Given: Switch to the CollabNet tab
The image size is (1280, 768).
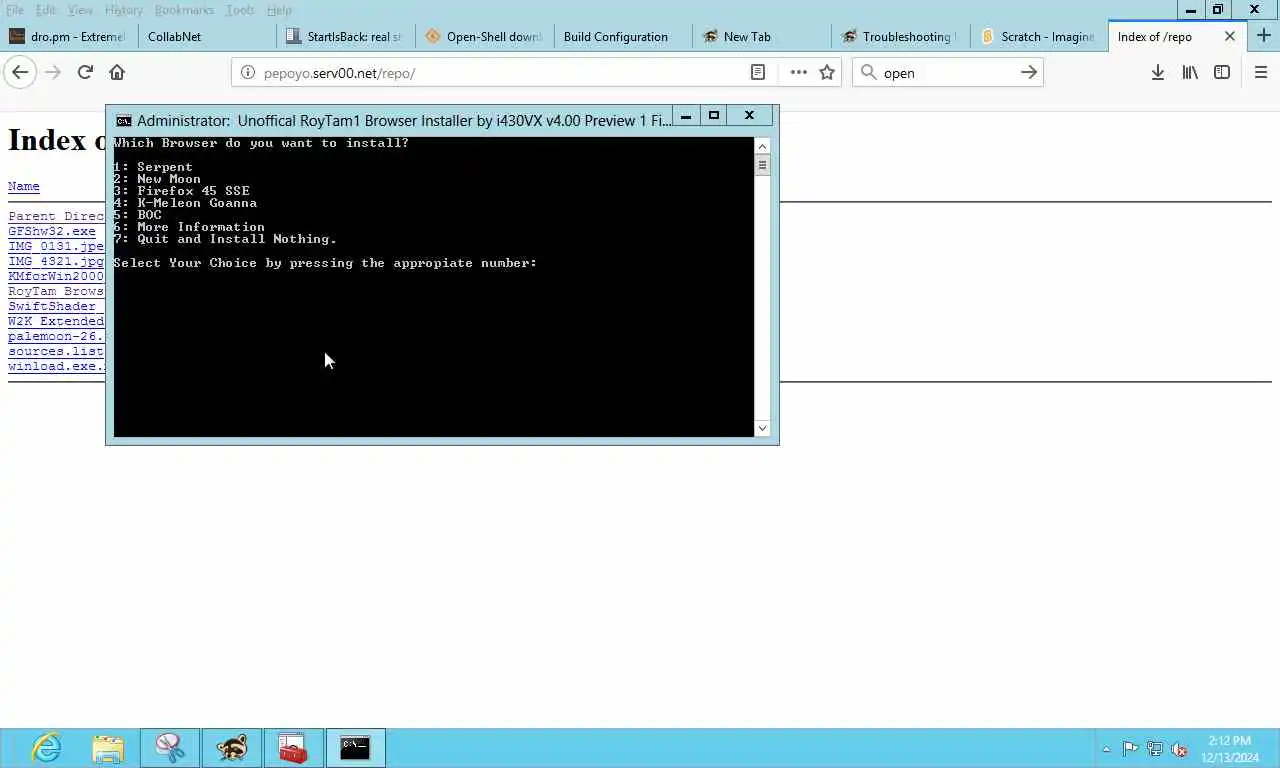Looking at the screenshot, I should coord(207,36).
